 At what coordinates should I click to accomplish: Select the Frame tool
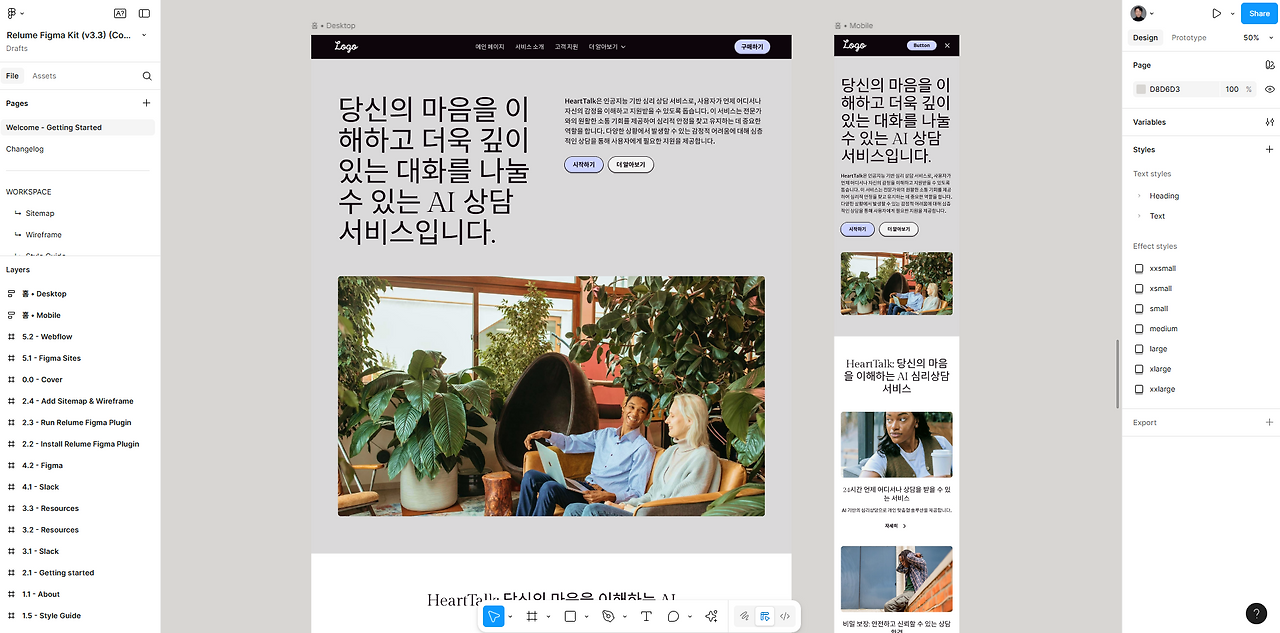click(x=531, y=616)
